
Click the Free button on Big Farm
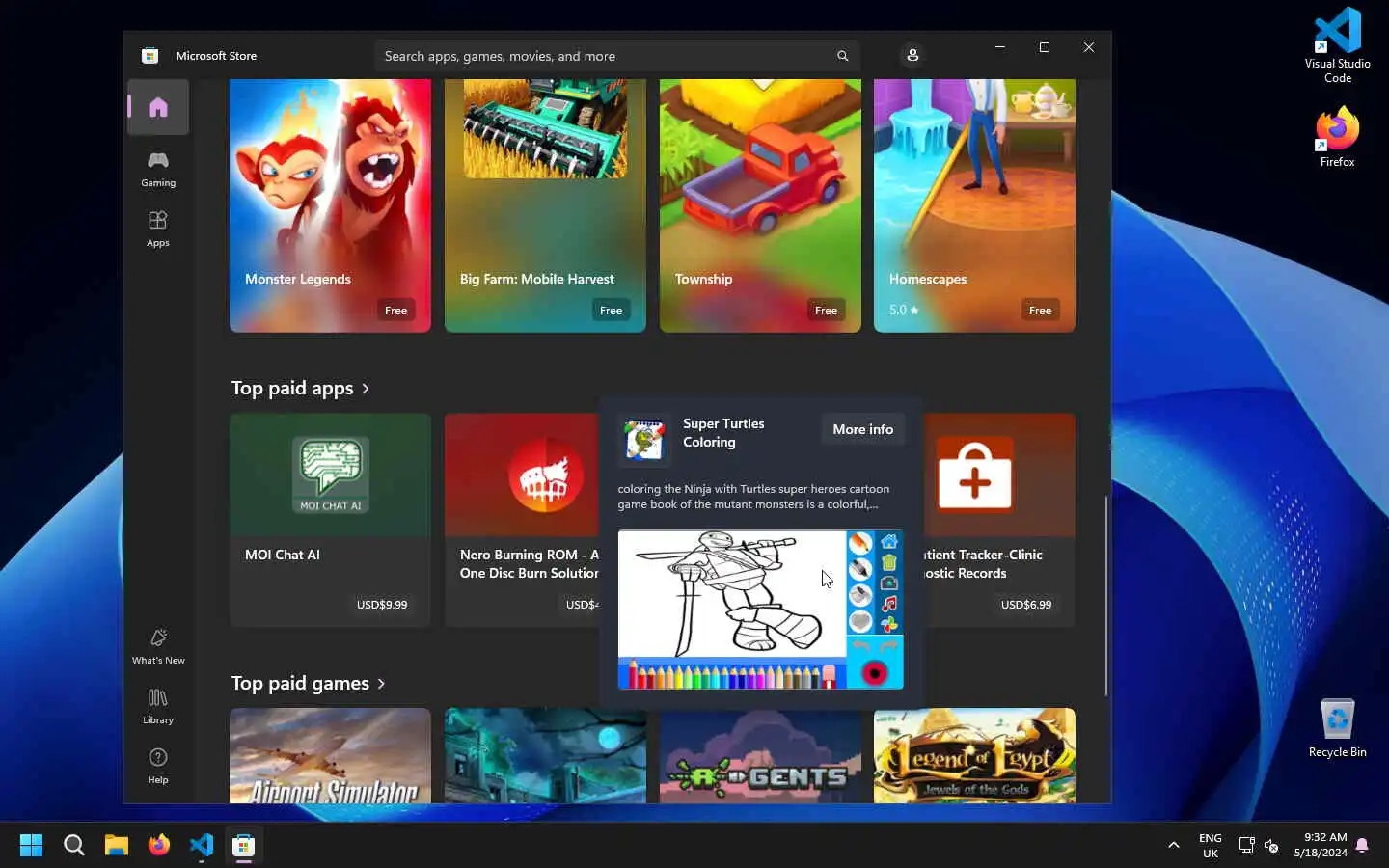[x=611, y=310]
